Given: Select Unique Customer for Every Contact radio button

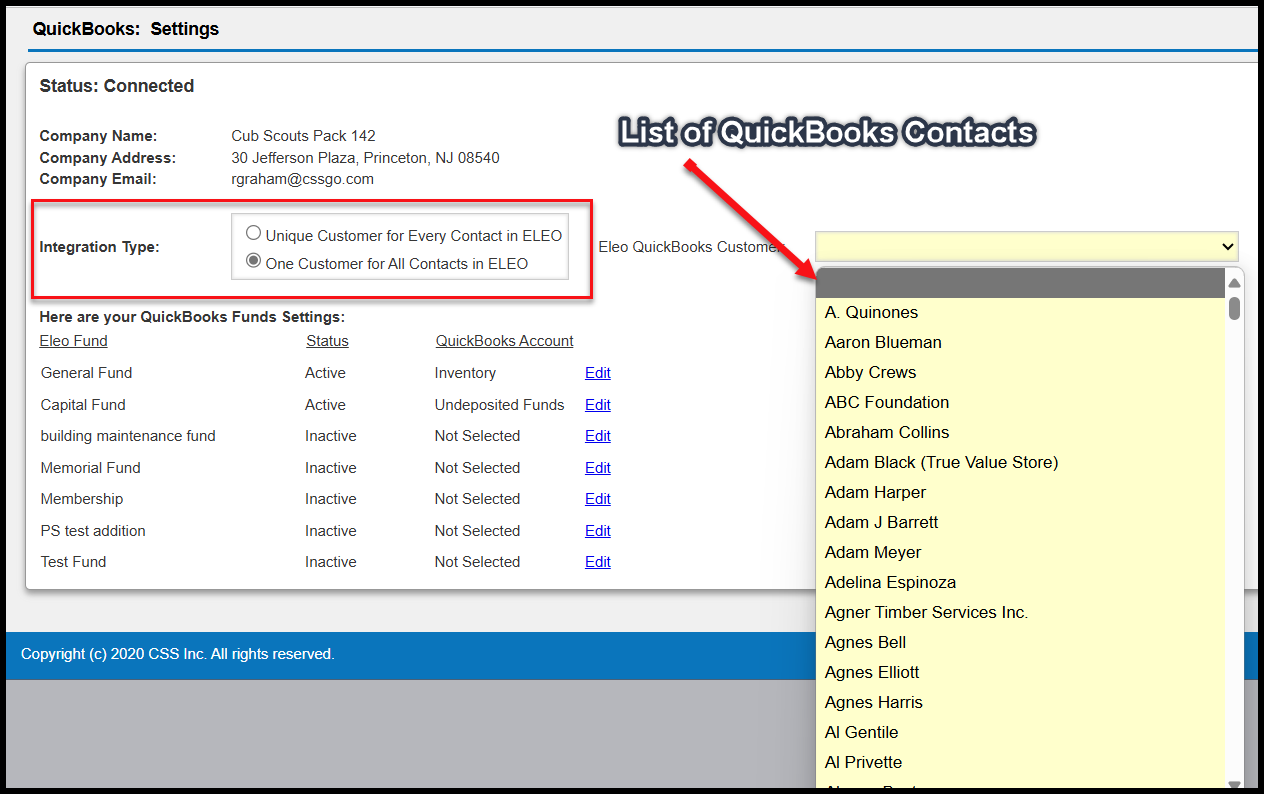Looking at the screenshot, I should (254, 234).
